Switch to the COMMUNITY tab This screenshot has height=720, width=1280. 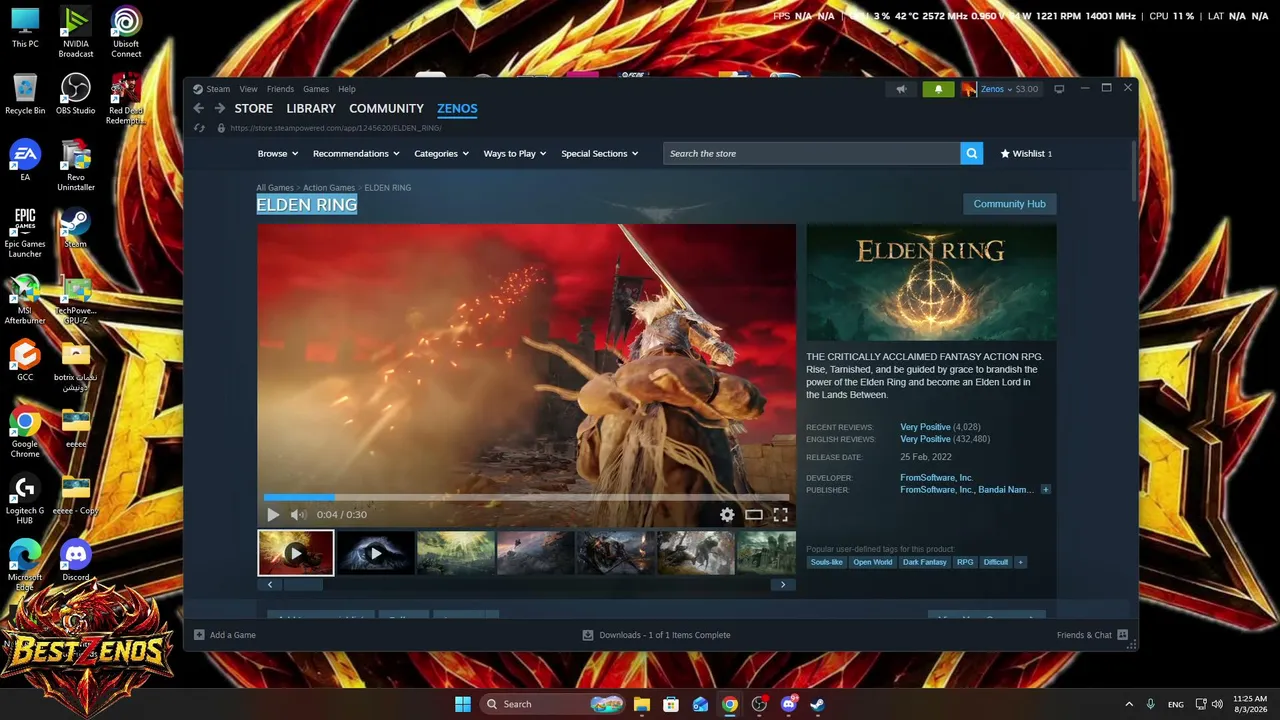point(386,108)
